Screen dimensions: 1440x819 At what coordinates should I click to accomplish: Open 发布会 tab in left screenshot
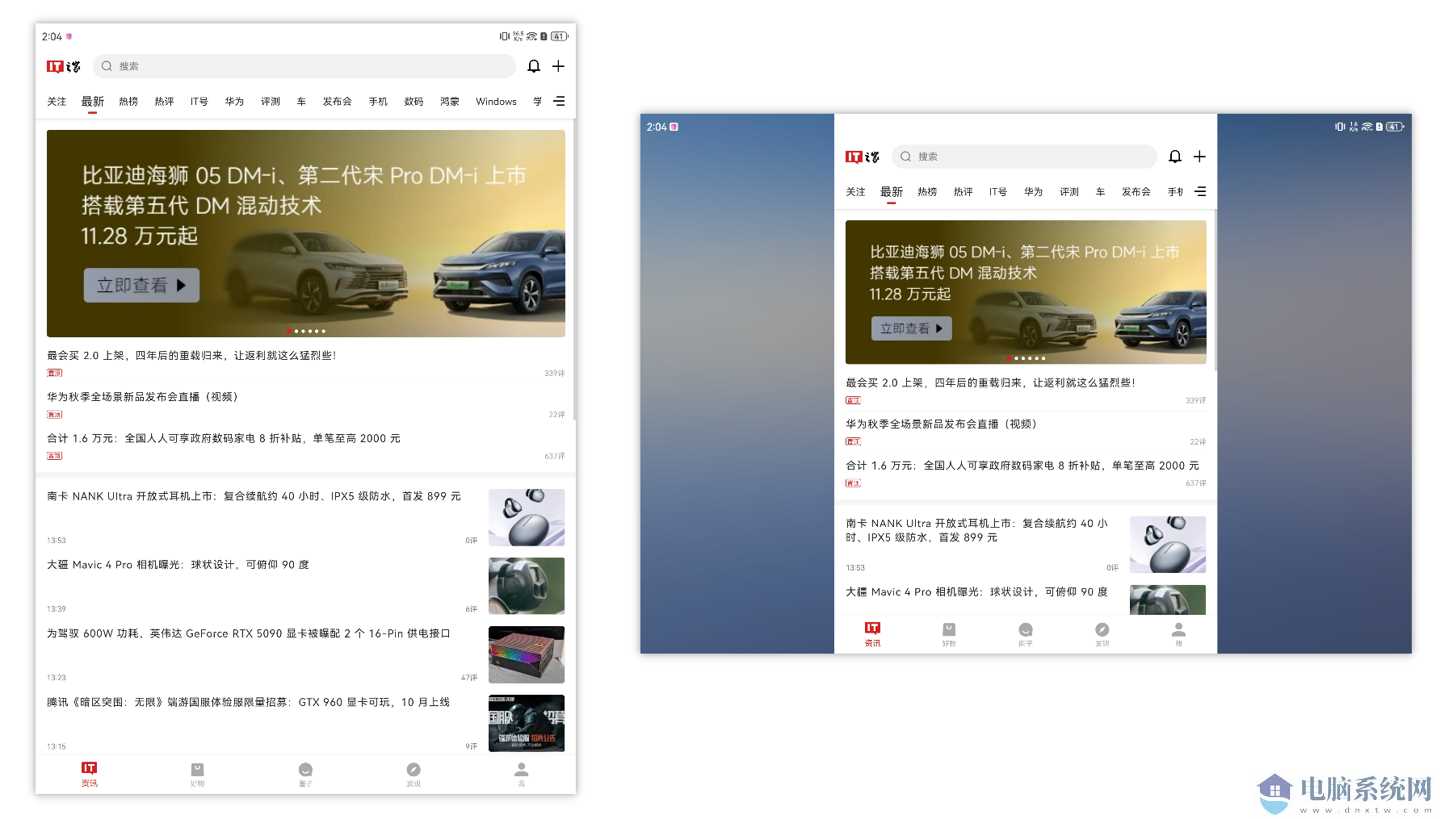337,101
